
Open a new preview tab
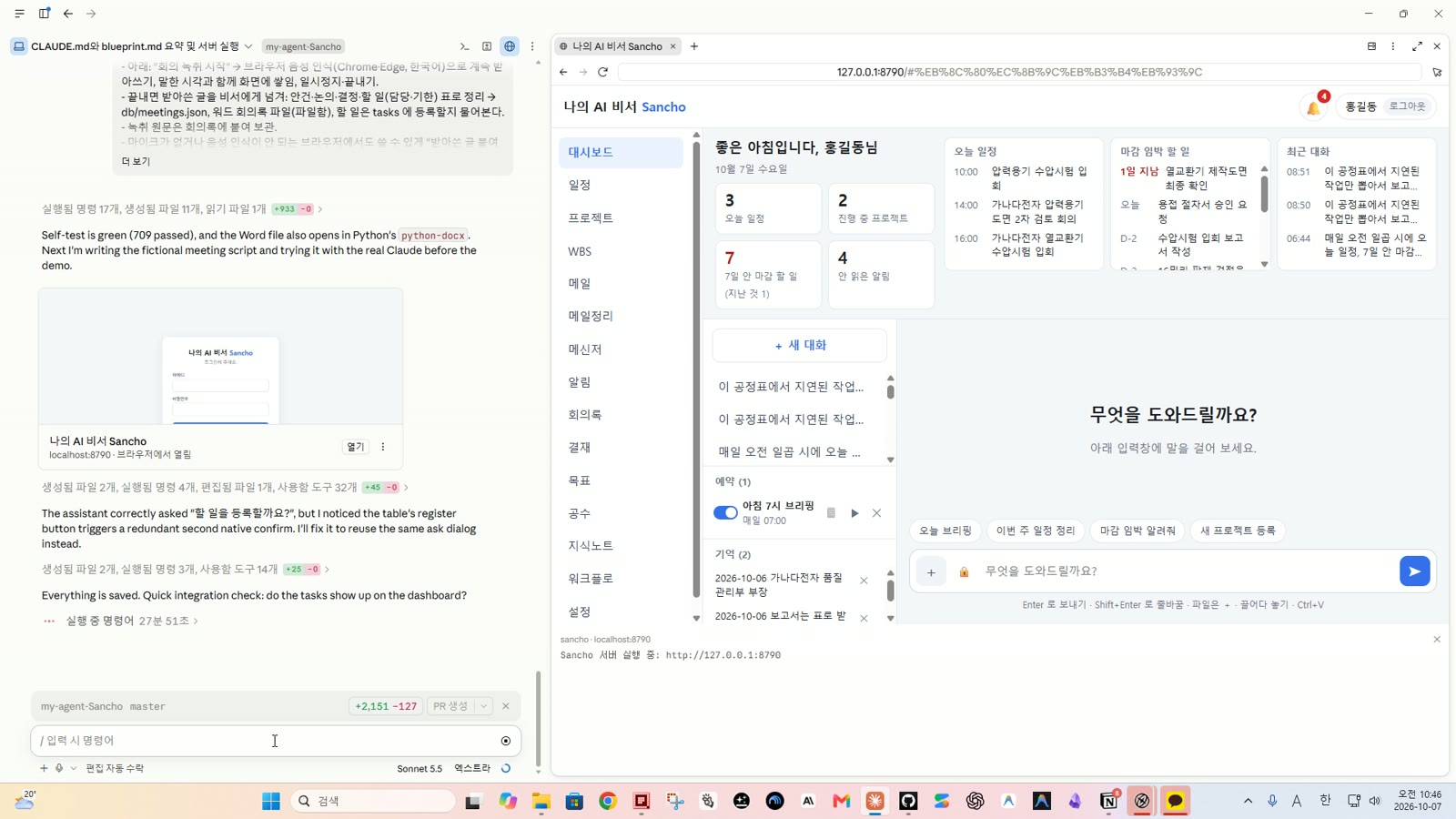coord(694,46)
